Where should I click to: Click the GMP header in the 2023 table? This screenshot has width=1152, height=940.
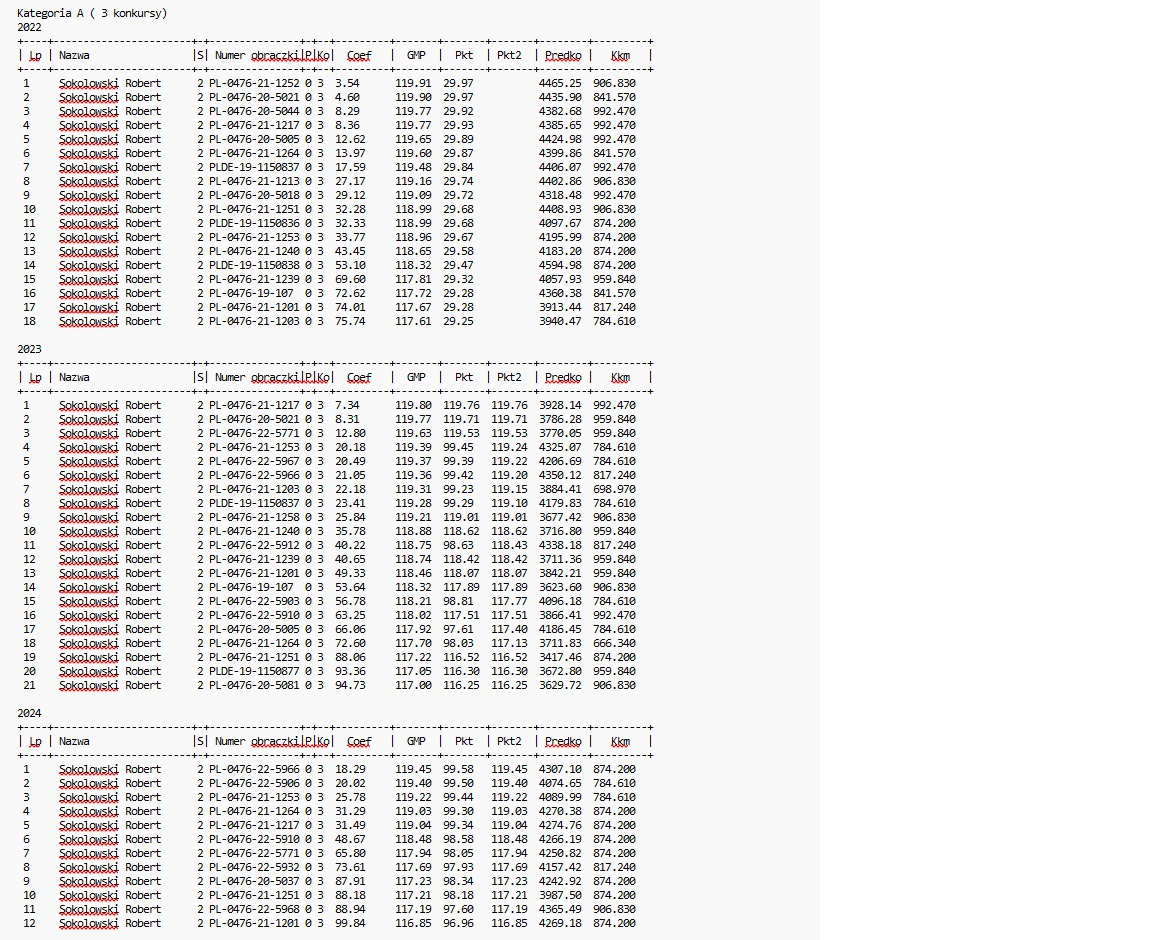(416, 377)
